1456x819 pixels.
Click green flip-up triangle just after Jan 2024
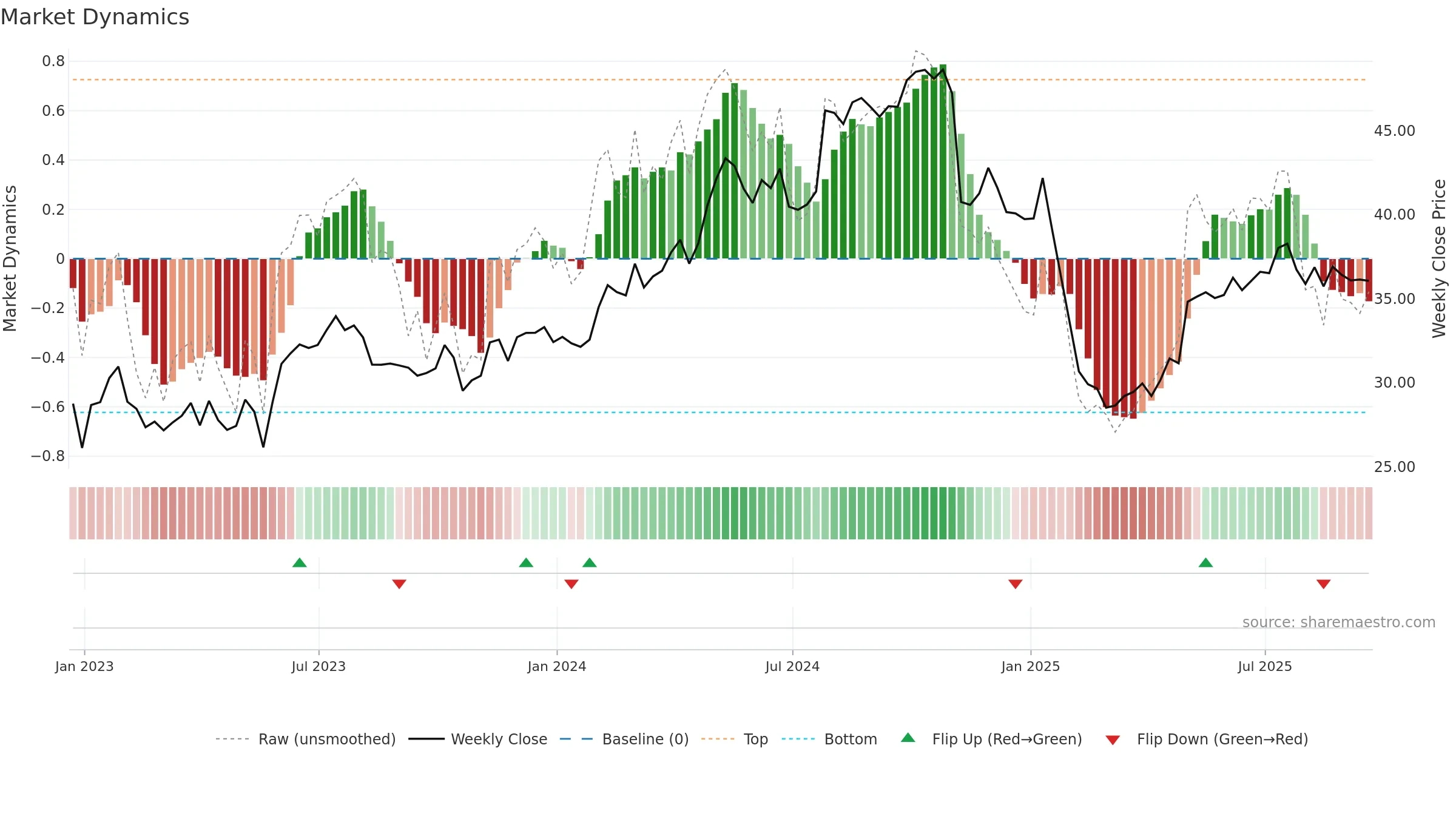(x=590, y=563)
